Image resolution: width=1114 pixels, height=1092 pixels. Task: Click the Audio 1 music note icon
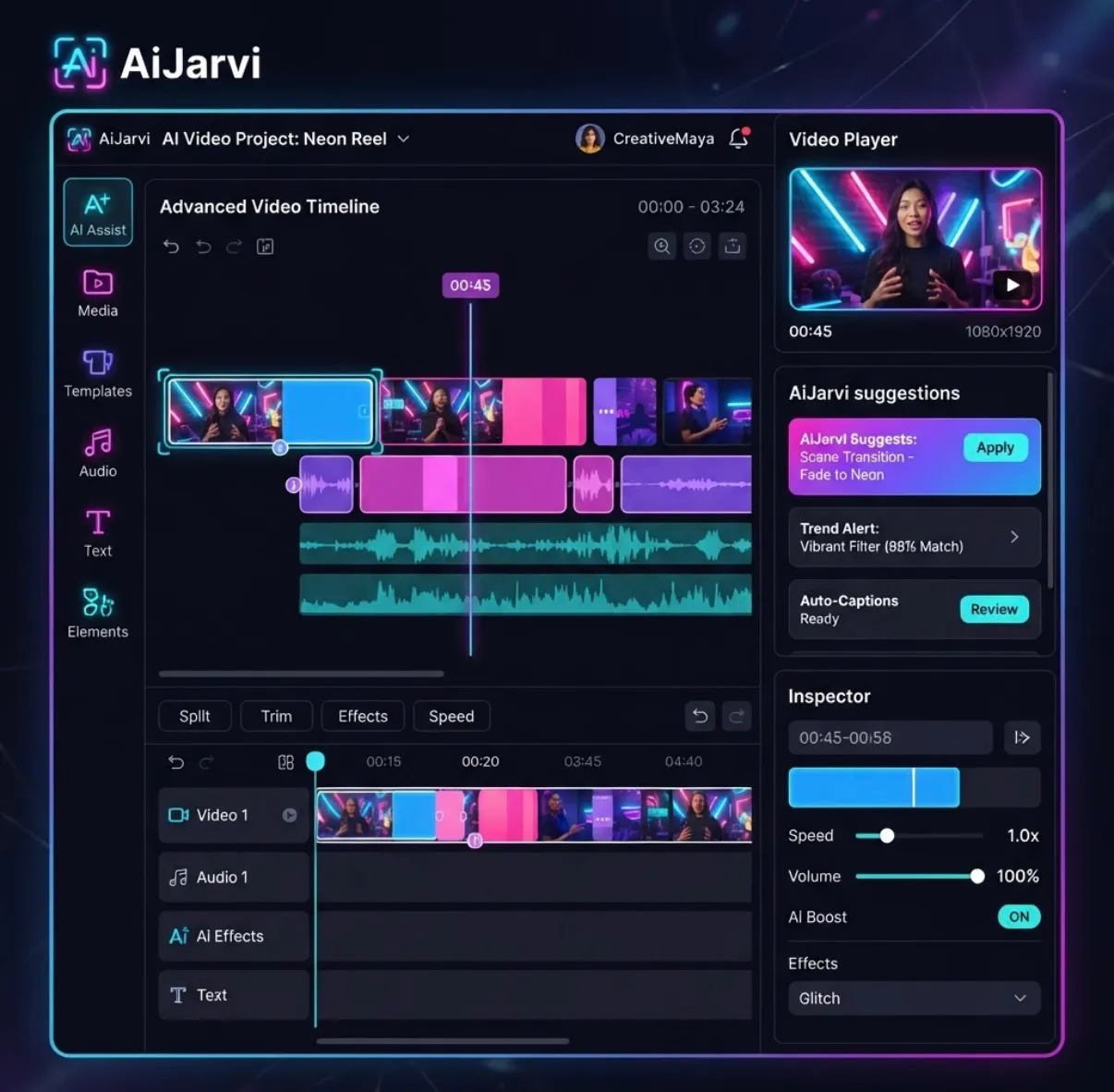point(178,878)
